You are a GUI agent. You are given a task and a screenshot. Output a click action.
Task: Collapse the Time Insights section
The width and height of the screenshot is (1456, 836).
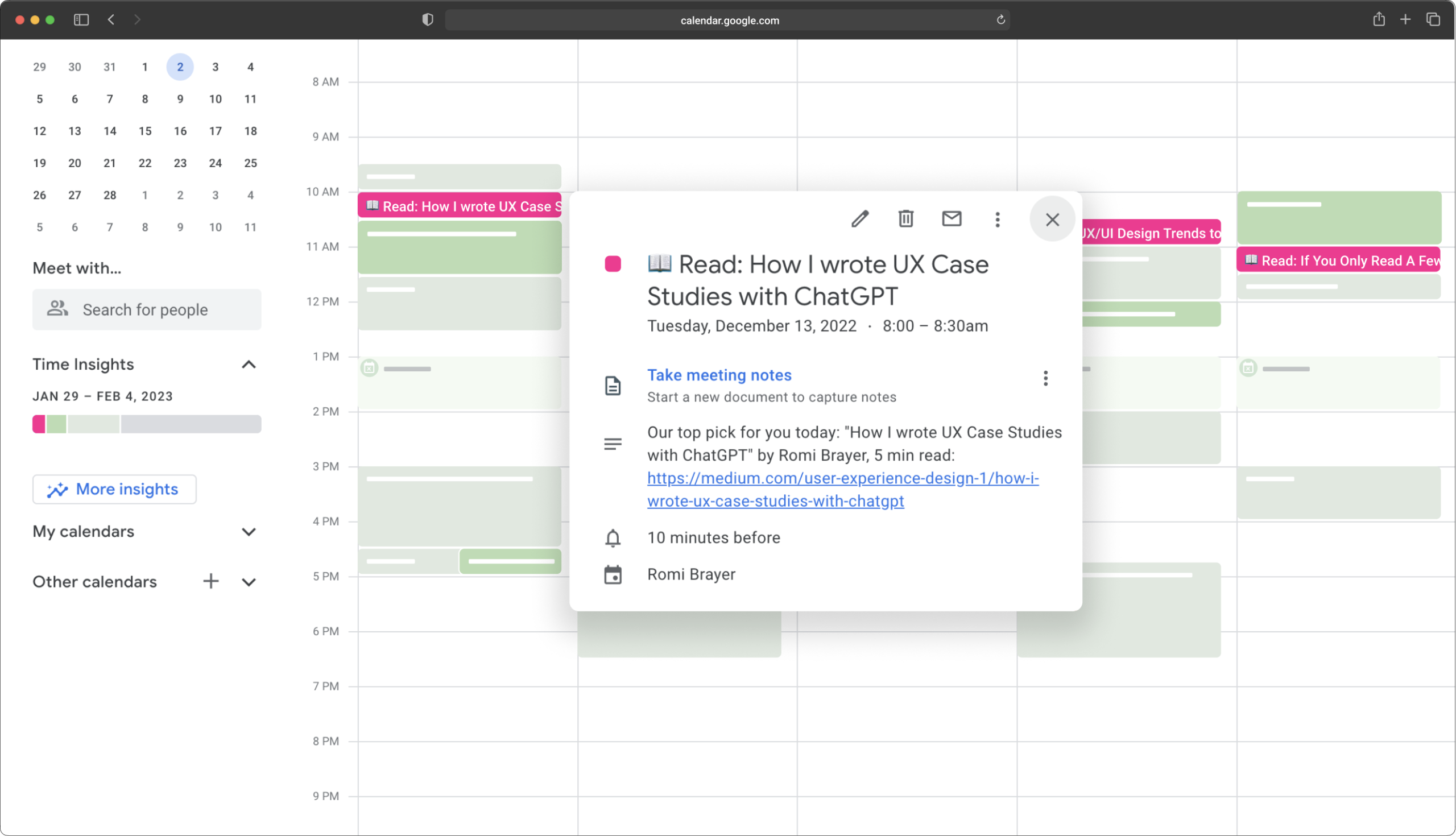249,365
